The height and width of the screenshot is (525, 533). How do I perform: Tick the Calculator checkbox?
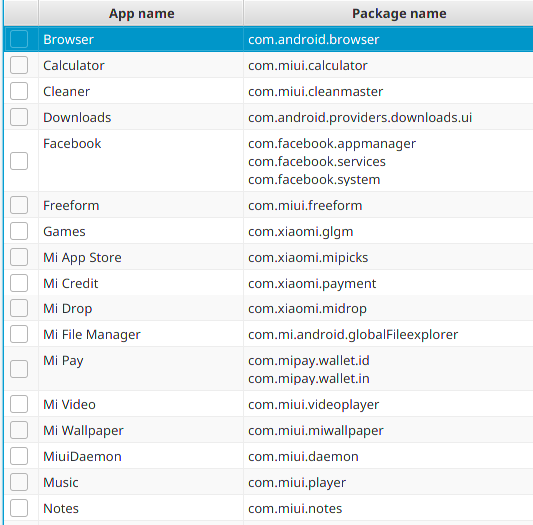click(19, 65)
